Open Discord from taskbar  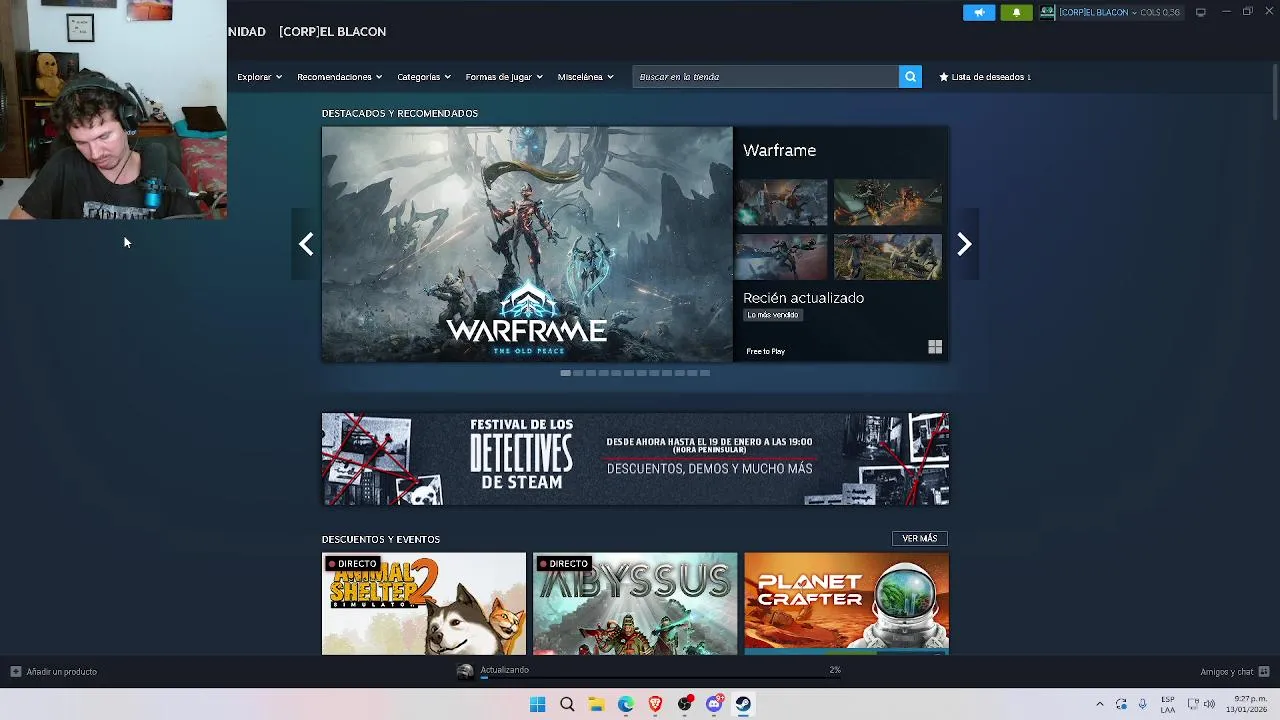tap(714, 704)
